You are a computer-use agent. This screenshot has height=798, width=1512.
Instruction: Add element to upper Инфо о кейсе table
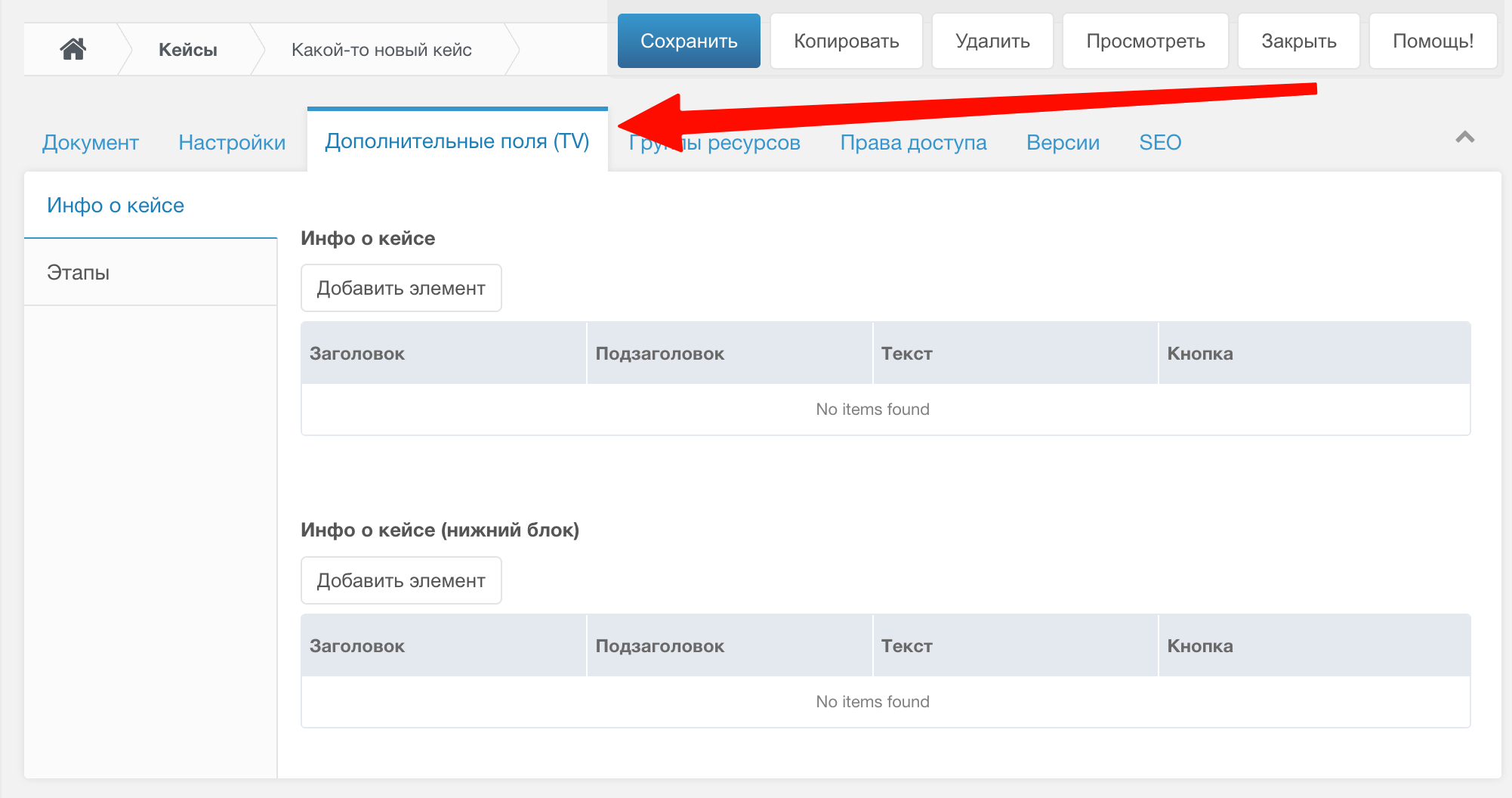point(401,288)
